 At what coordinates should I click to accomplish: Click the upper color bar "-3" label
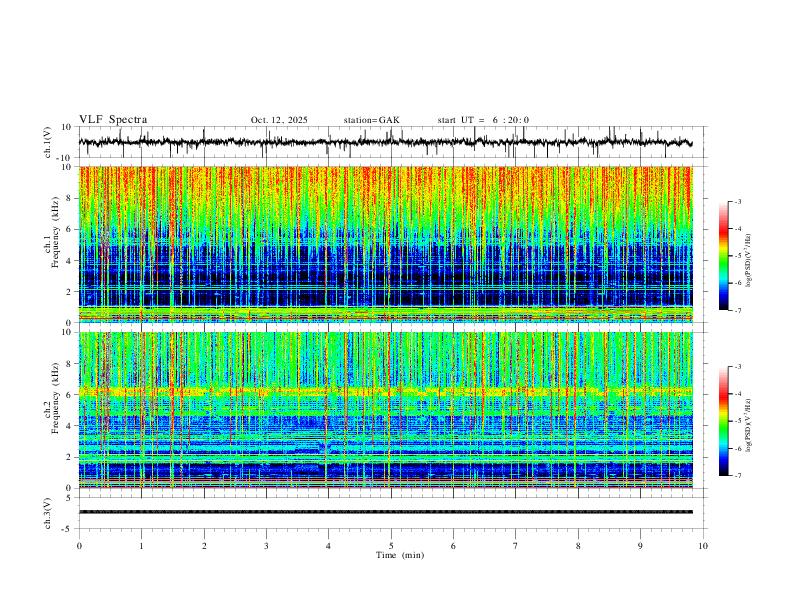pyautogui.click(x=738, y=201)
